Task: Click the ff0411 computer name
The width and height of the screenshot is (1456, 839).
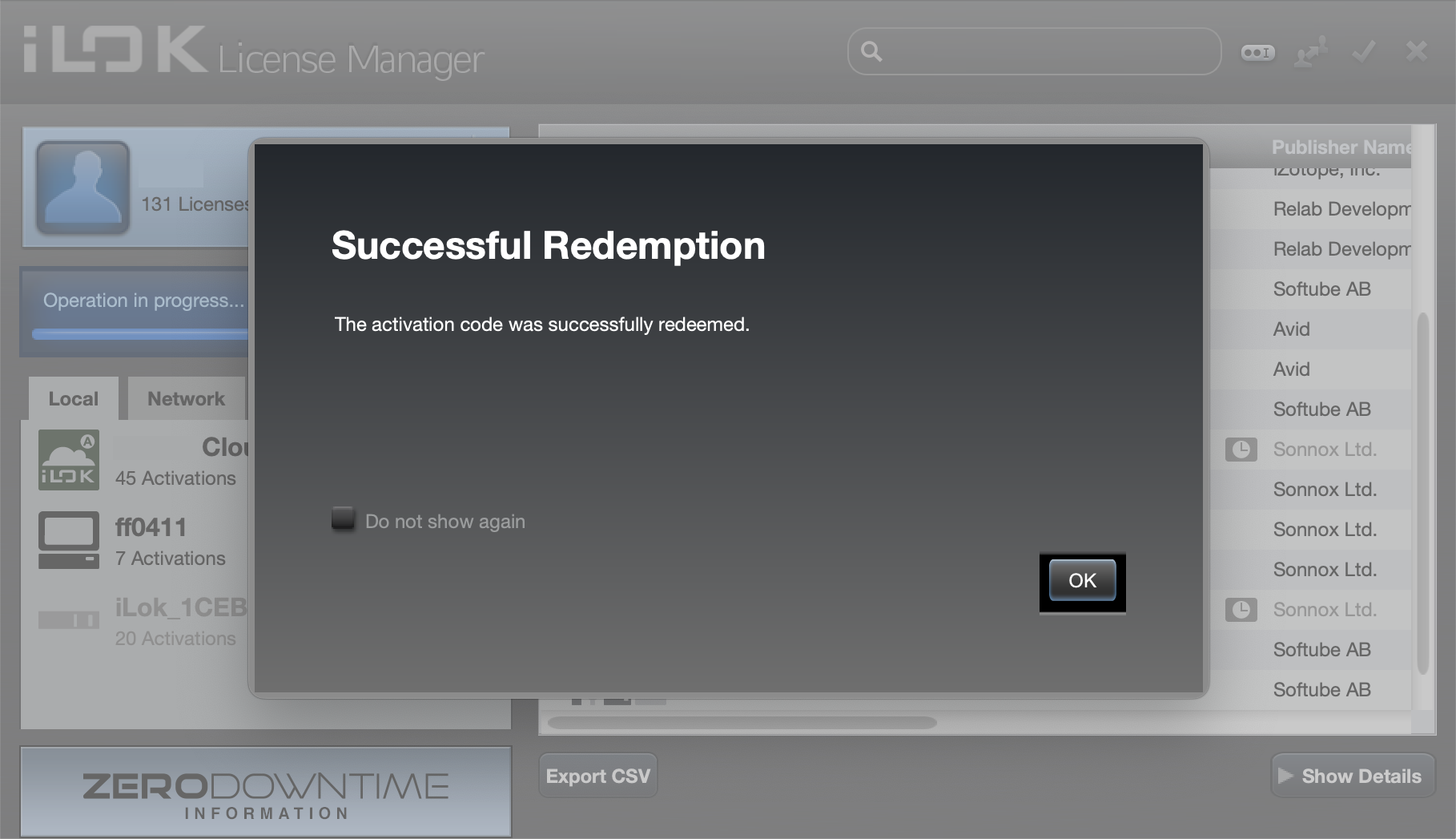Action: tap(151, 527)
